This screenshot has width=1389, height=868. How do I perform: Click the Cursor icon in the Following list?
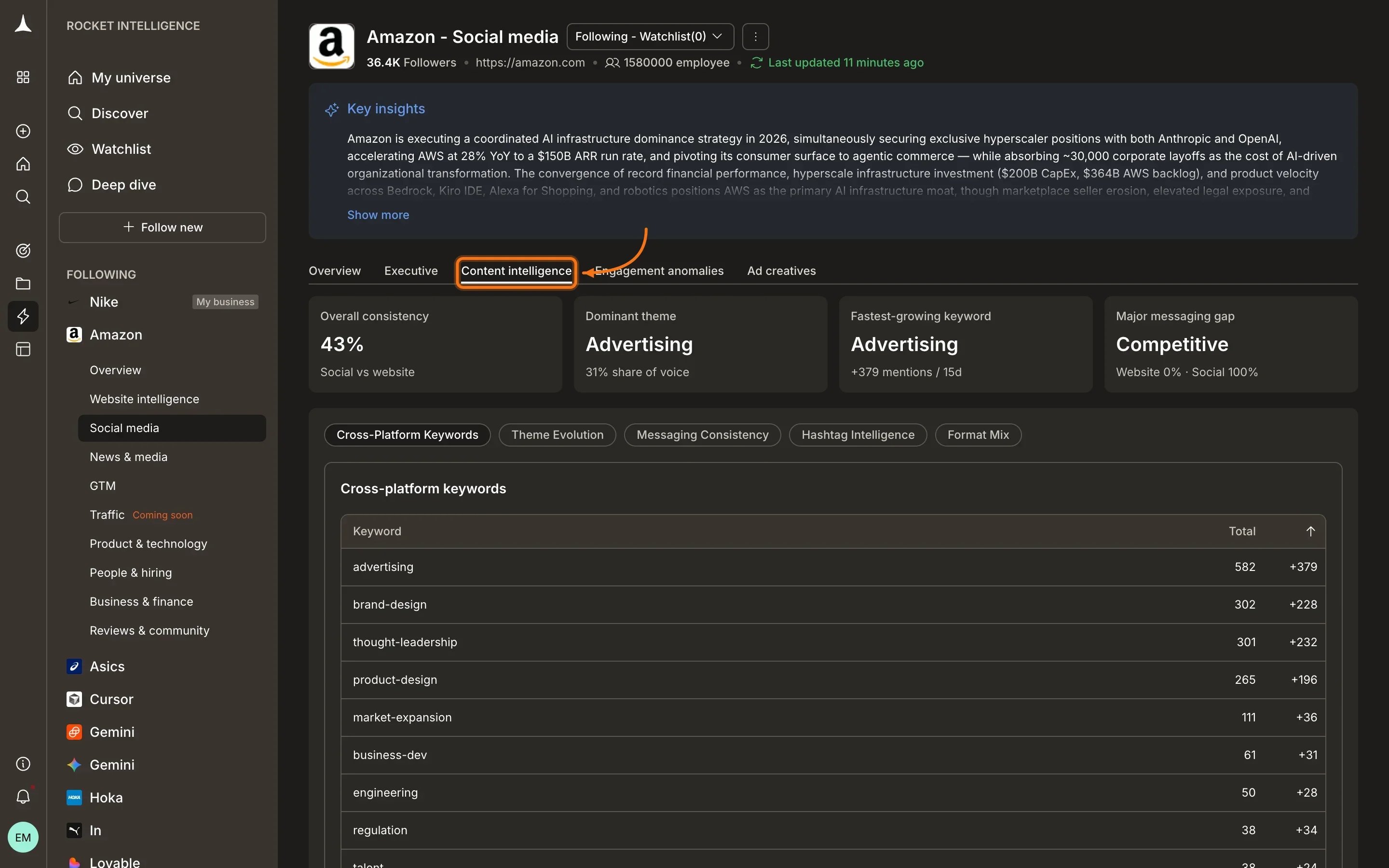pos(74,699)
